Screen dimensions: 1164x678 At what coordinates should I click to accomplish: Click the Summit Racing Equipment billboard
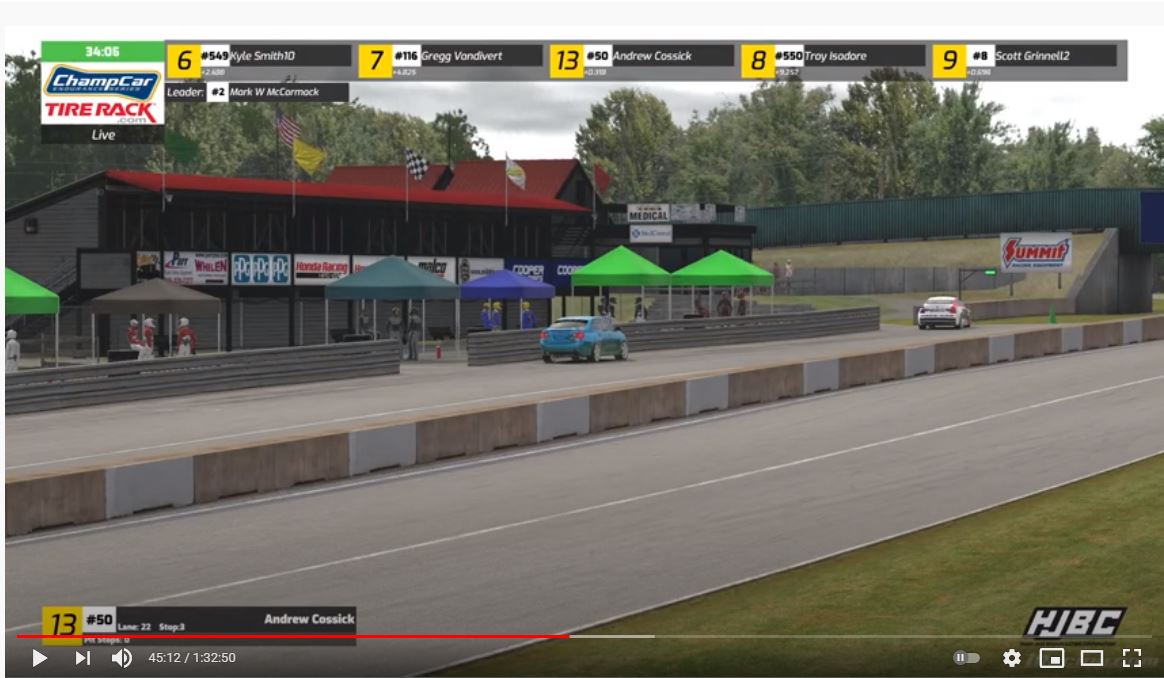coord(1036,252)
